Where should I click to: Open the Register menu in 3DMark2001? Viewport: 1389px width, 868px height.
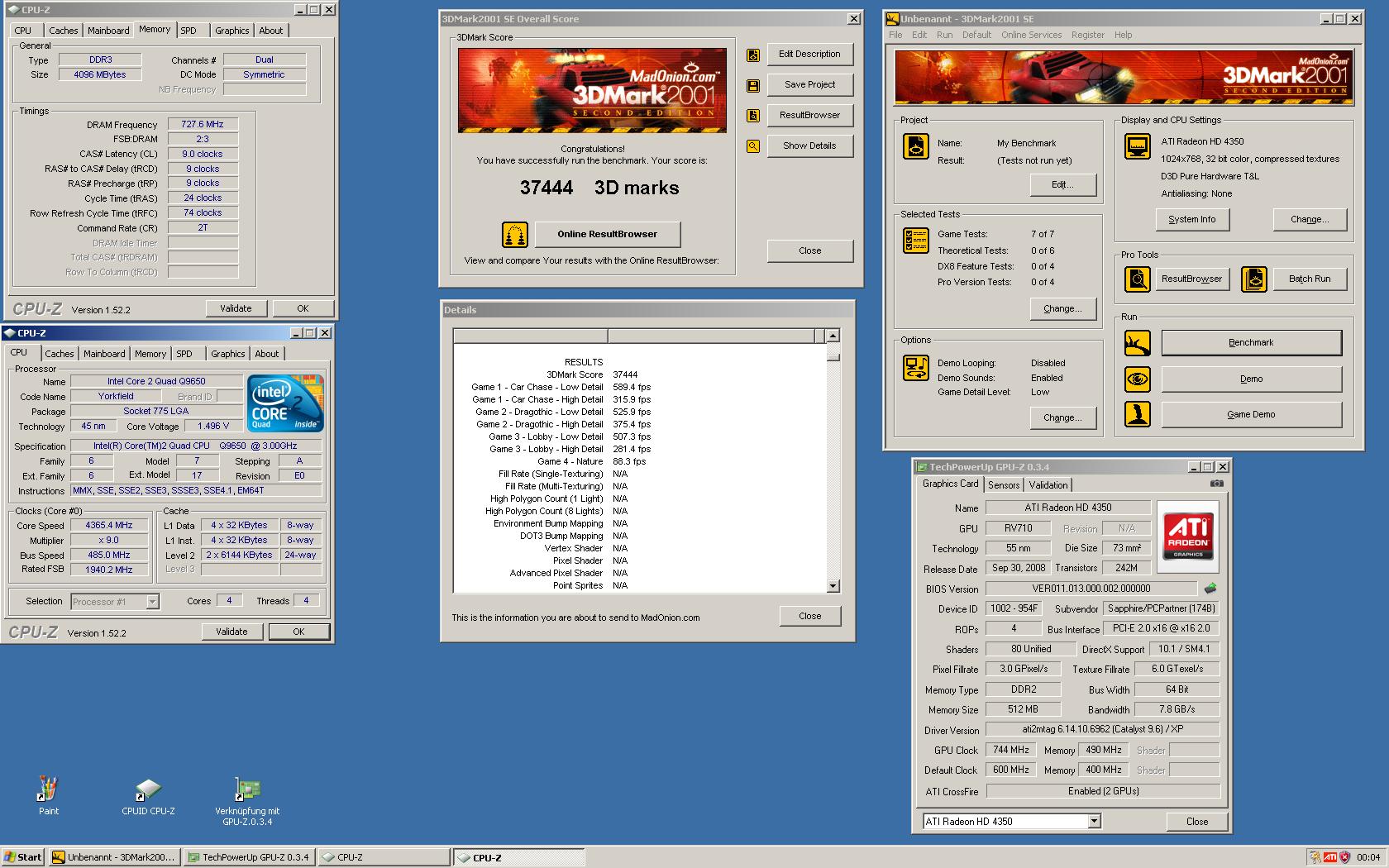pos(1087,35)
